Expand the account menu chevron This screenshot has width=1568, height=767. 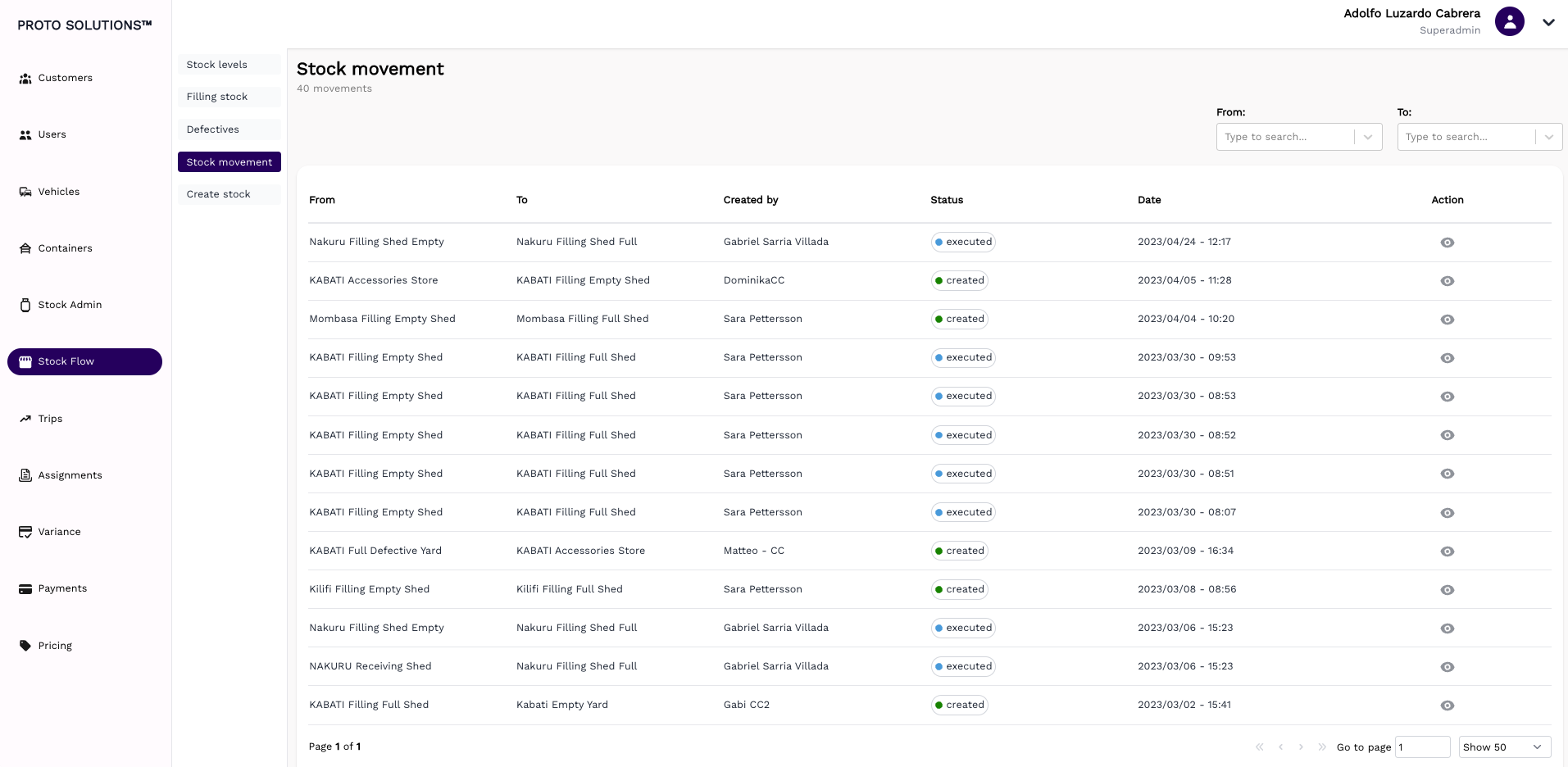[1548, 22]
